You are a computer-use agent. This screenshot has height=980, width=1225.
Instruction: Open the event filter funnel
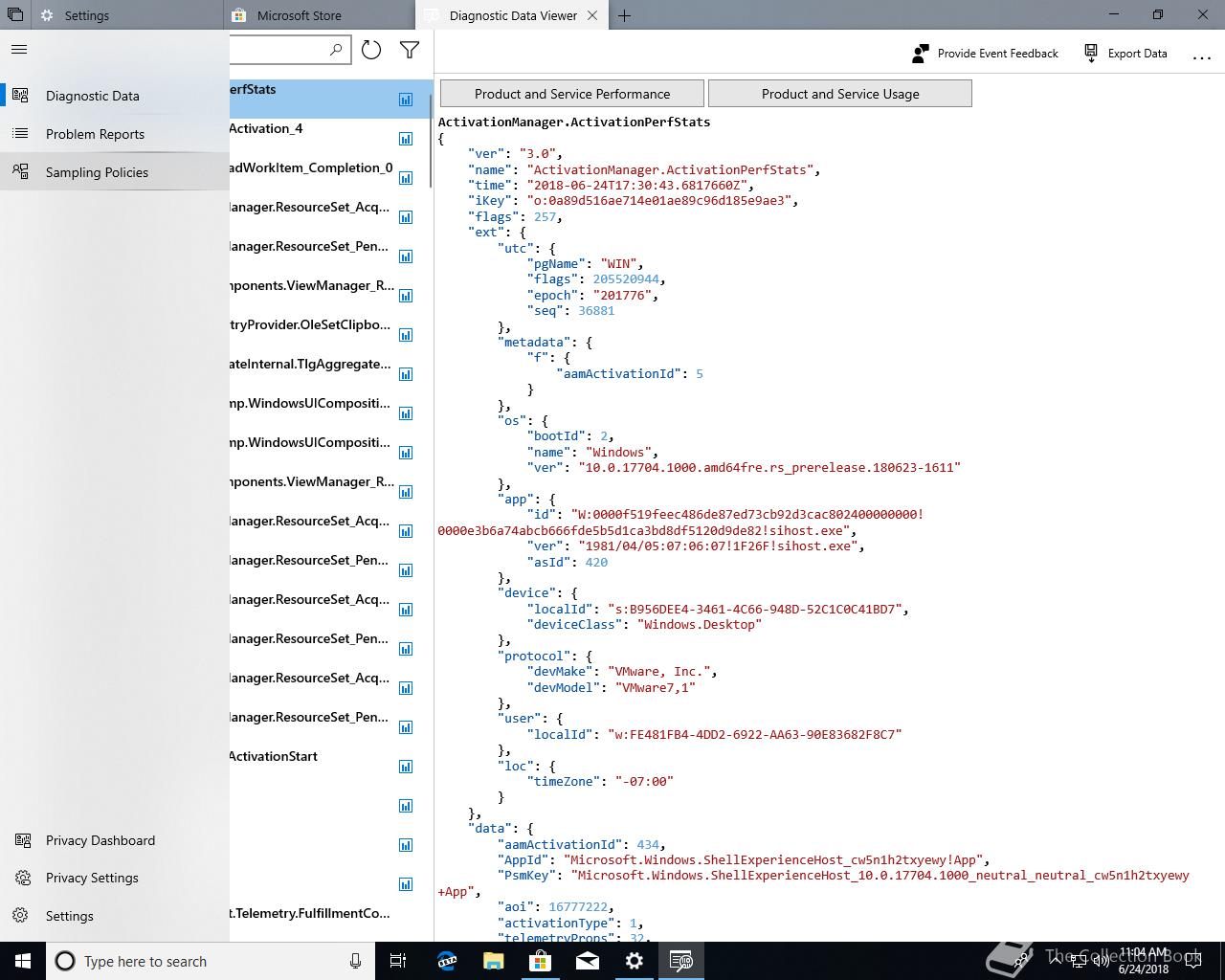coord(410,50)
